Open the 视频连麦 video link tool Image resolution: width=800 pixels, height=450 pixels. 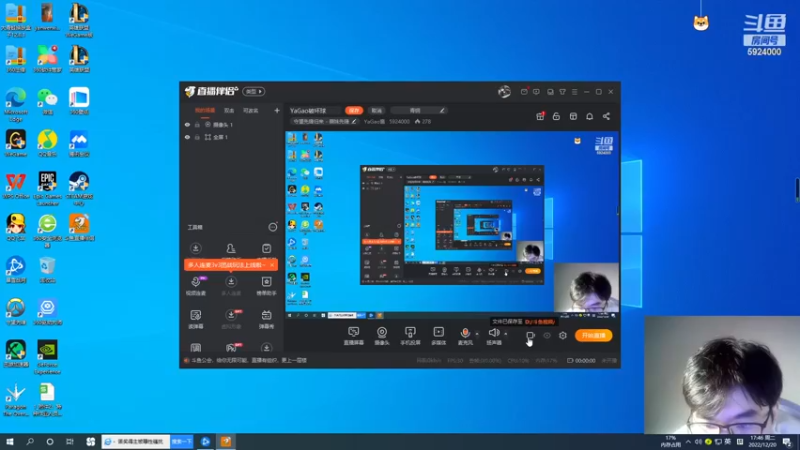(x=196, y=286)
